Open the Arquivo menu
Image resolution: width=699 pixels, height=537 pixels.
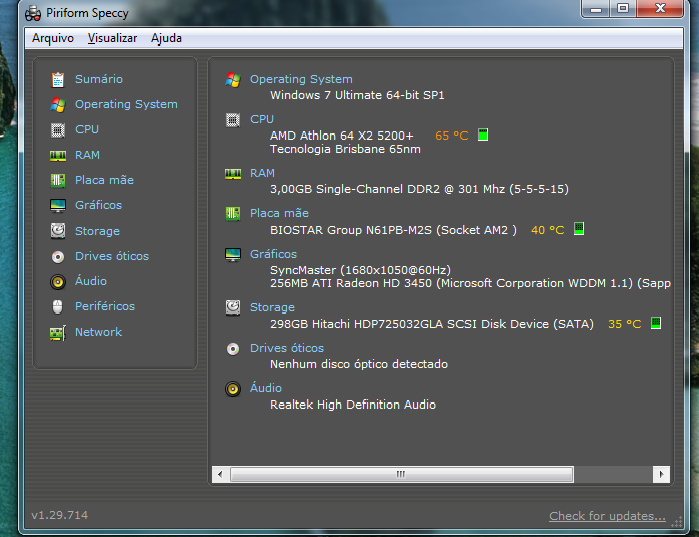[53, 38]
